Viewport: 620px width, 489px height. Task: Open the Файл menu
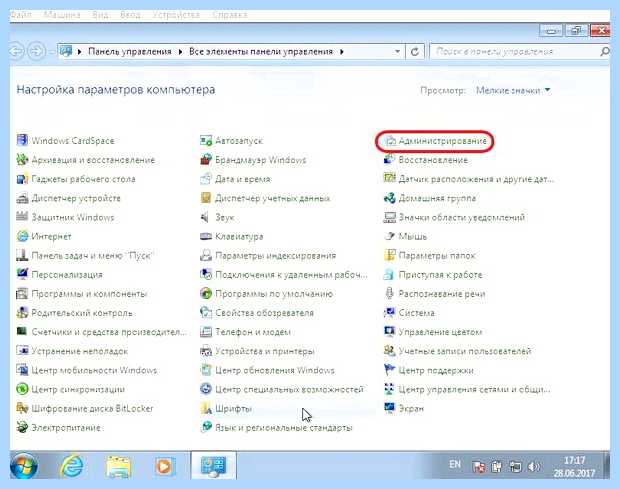(21, 15)
